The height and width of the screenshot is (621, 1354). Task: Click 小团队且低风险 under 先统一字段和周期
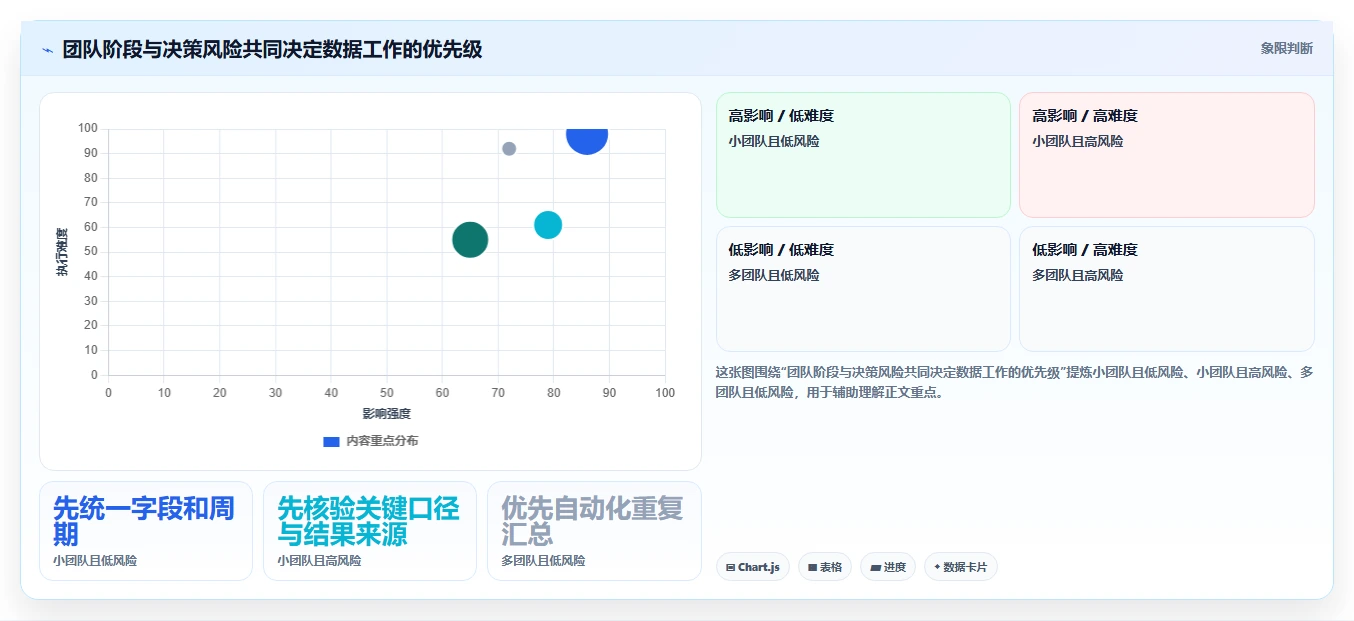(95, 561)
